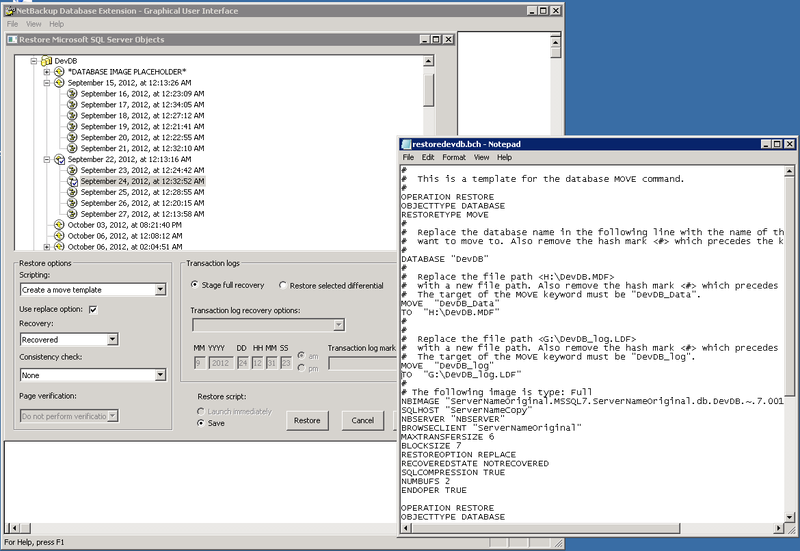Viewport: 800px width, 551px height.
Task: Click the September 20, 2012 backup image icon
Action: 72,137
